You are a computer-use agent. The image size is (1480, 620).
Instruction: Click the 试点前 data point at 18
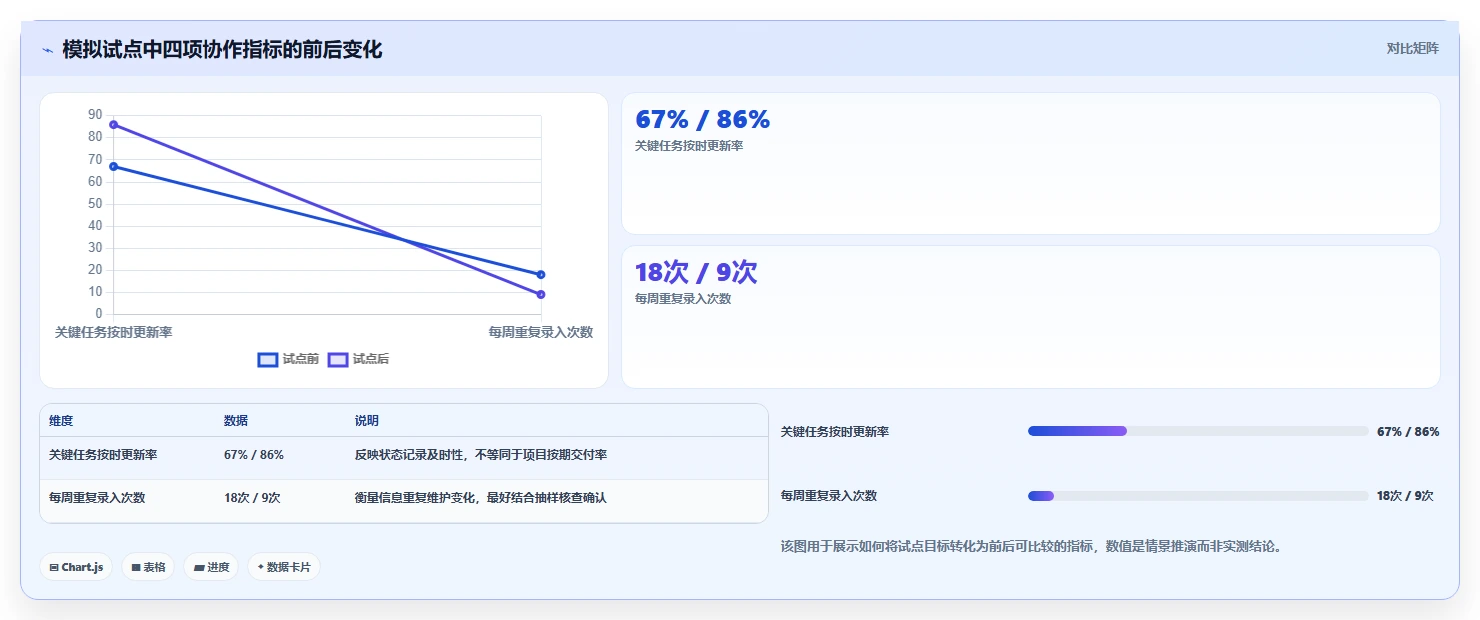(x=541, y=274)
